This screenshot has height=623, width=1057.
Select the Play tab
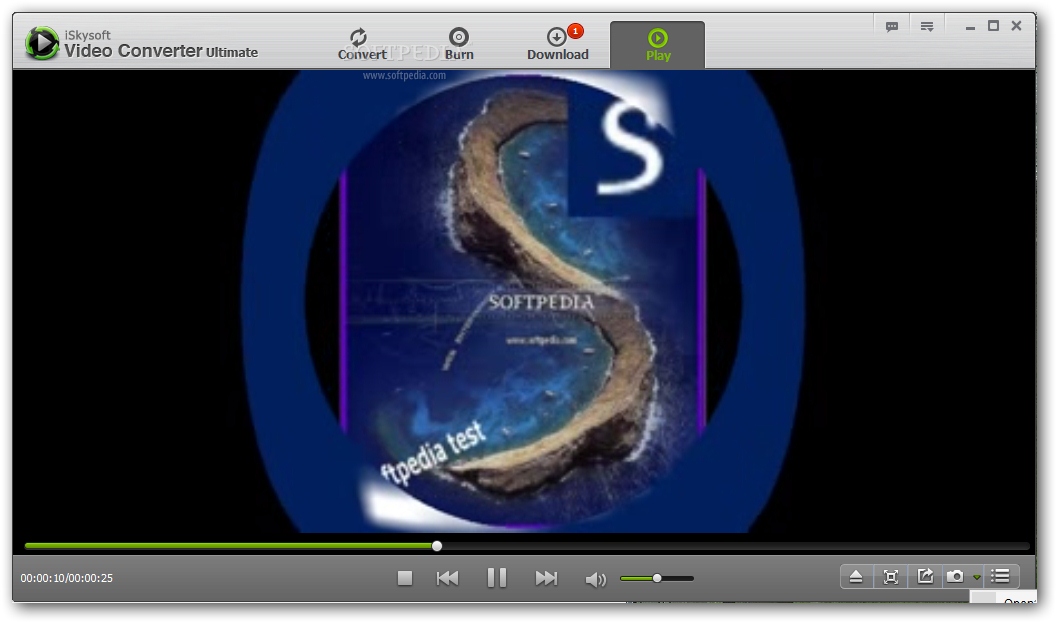coord(657,45)
